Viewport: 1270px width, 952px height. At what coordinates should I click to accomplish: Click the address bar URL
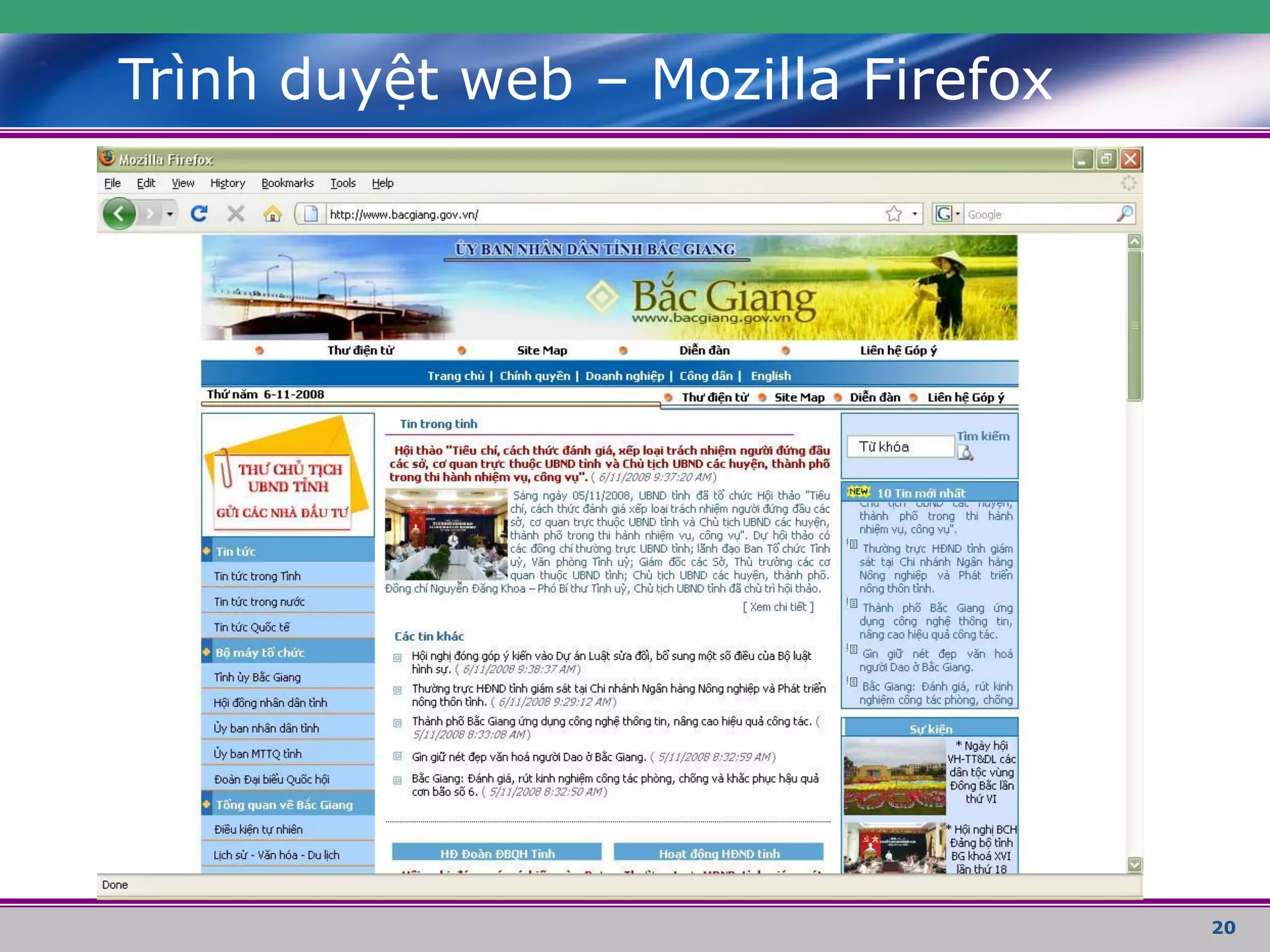pos(404,214)
